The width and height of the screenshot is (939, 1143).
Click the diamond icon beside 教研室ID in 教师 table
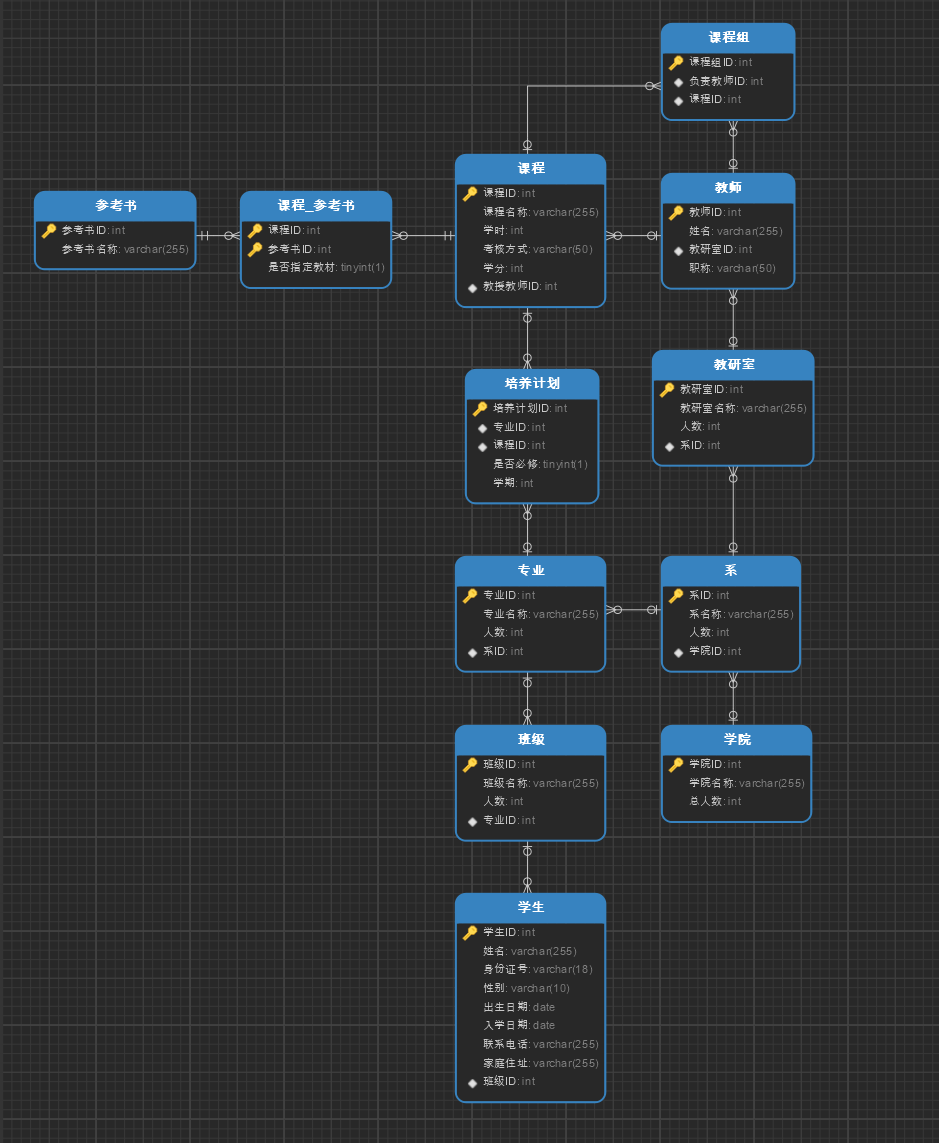tap(678, 250)
